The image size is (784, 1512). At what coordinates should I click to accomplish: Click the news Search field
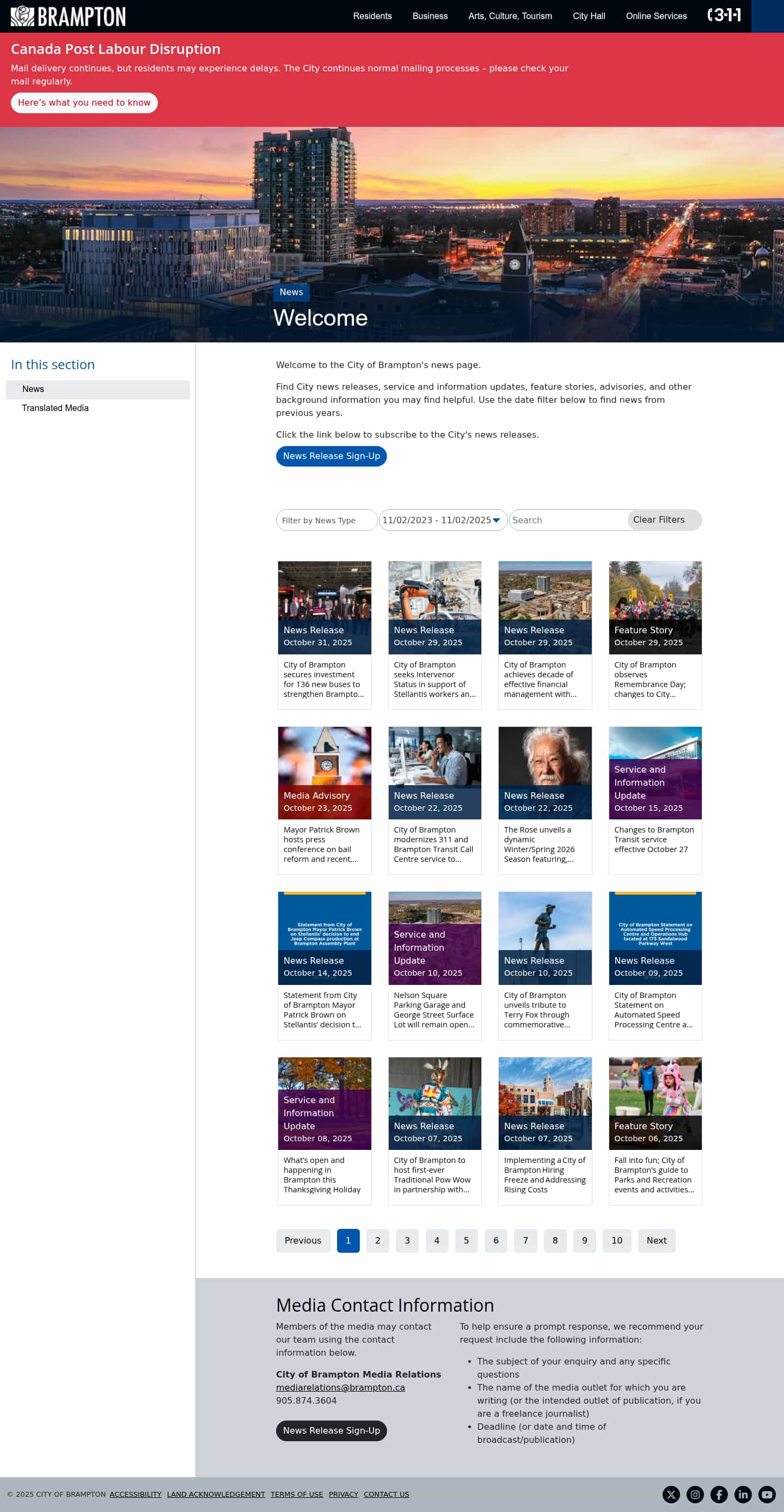568,520
